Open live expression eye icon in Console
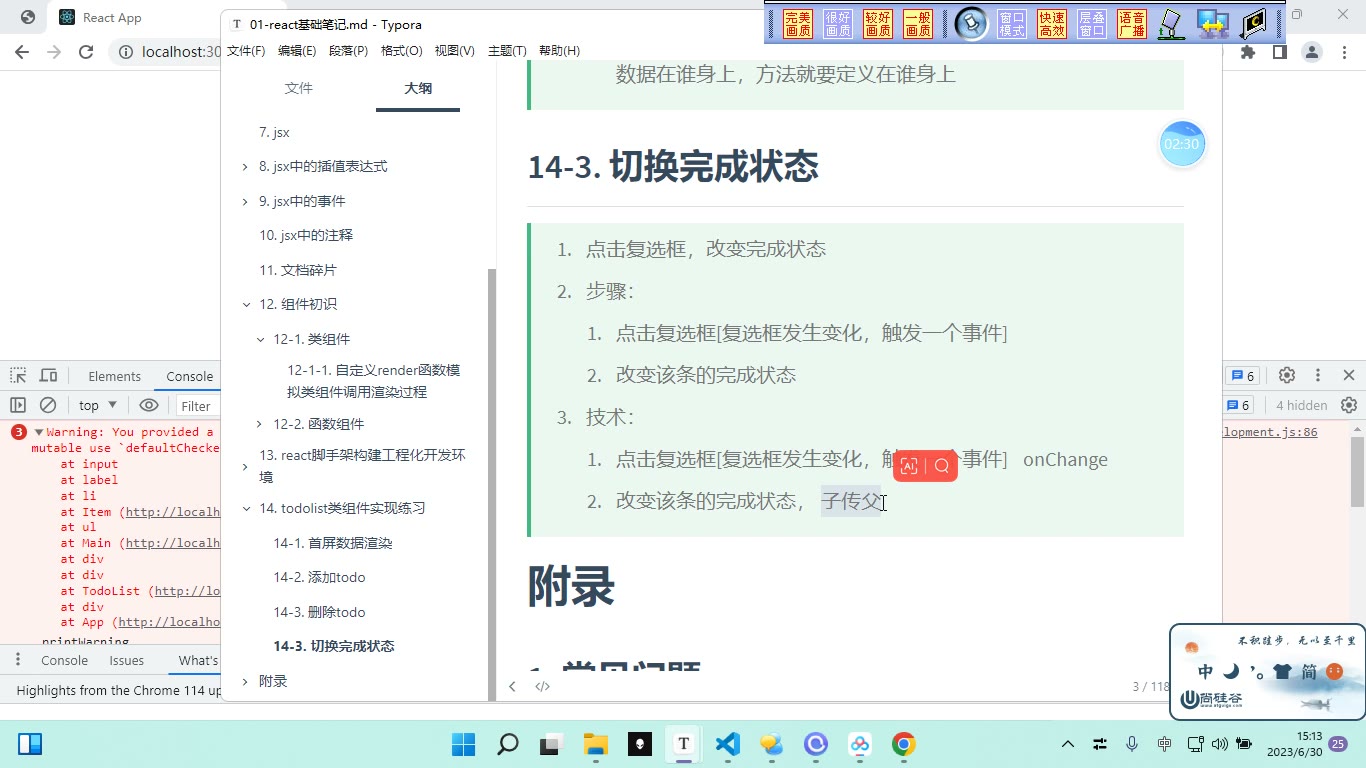The height and width of the screenshot is (768, 1366). click(x=149, y=405)
